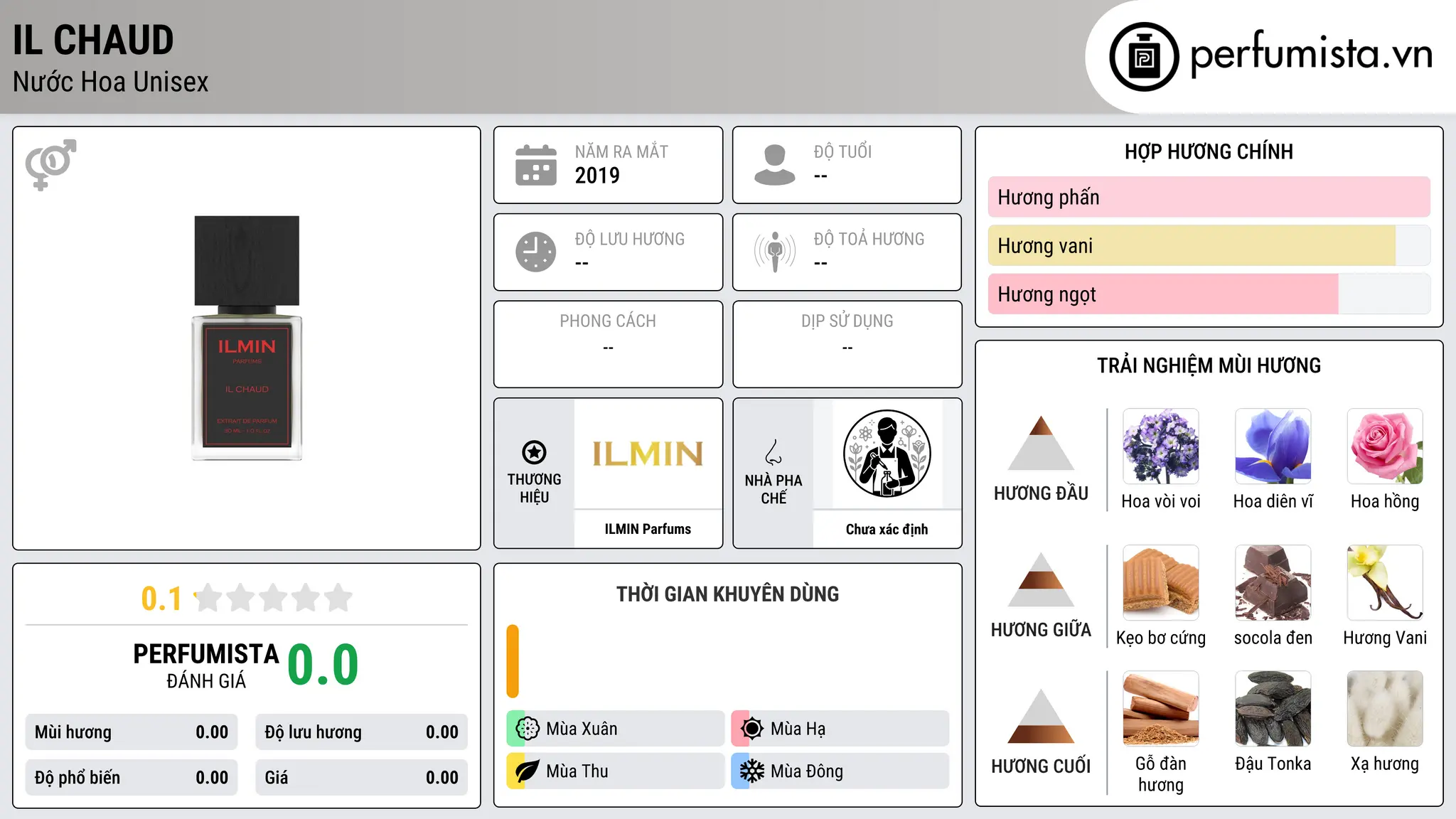Click the Thời gian khuyên dùng heading
1456x819 pixels.
click(727, 594)
